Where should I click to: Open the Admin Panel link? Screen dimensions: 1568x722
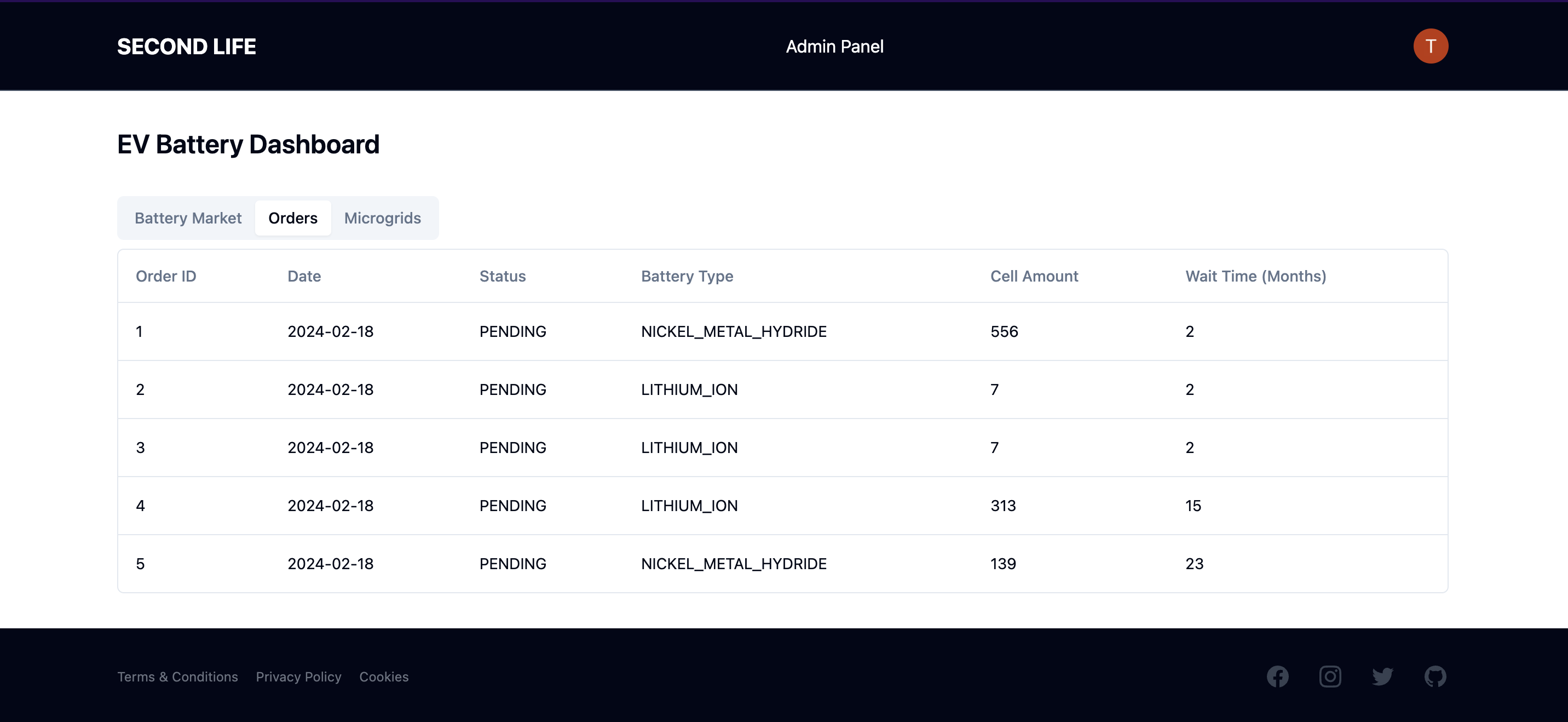point(834,47)
